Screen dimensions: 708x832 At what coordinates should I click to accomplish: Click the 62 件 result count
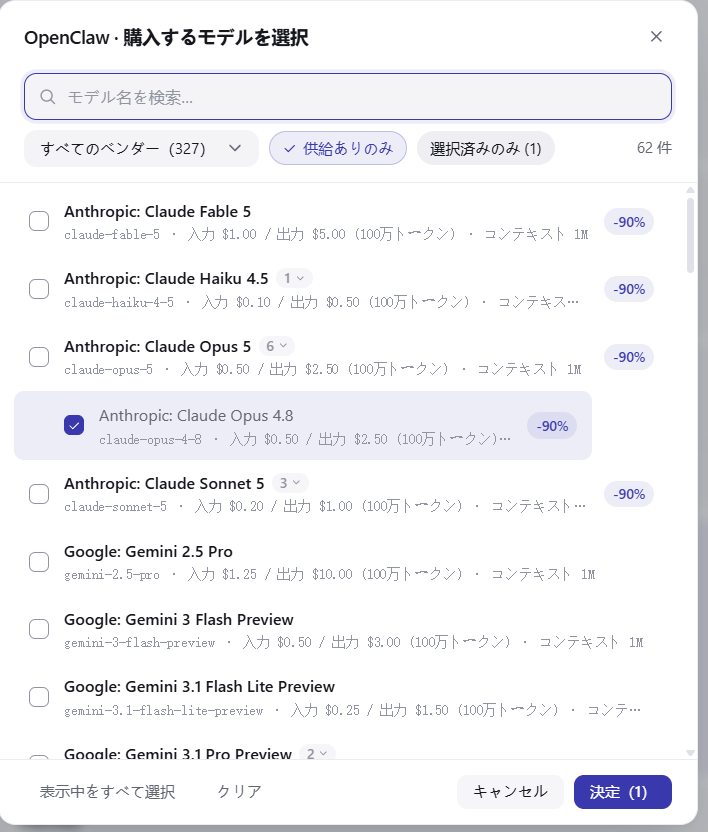[654, 148]
